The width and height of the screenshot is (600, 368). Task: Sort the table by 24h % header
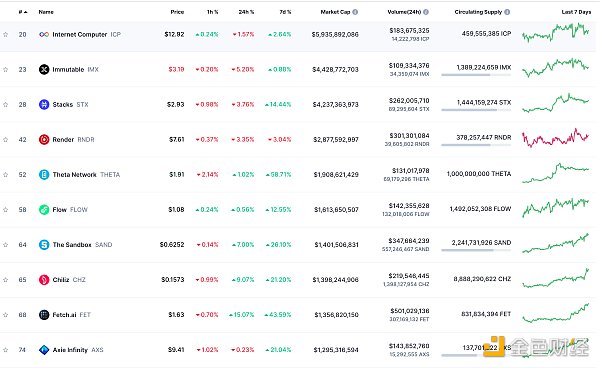point(246,12)
